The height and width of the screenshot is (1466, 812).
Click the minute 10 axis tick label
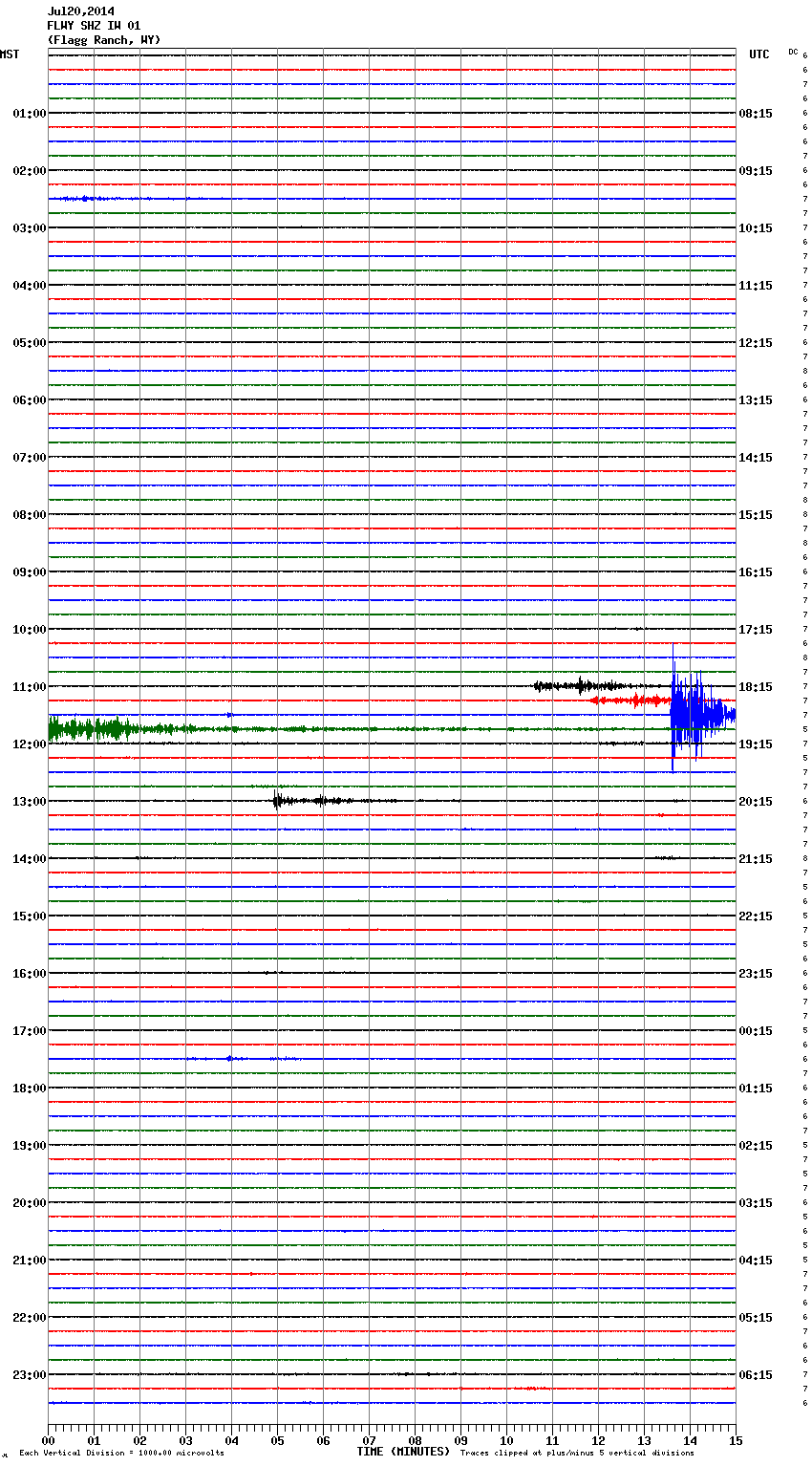coord(507,1441)
